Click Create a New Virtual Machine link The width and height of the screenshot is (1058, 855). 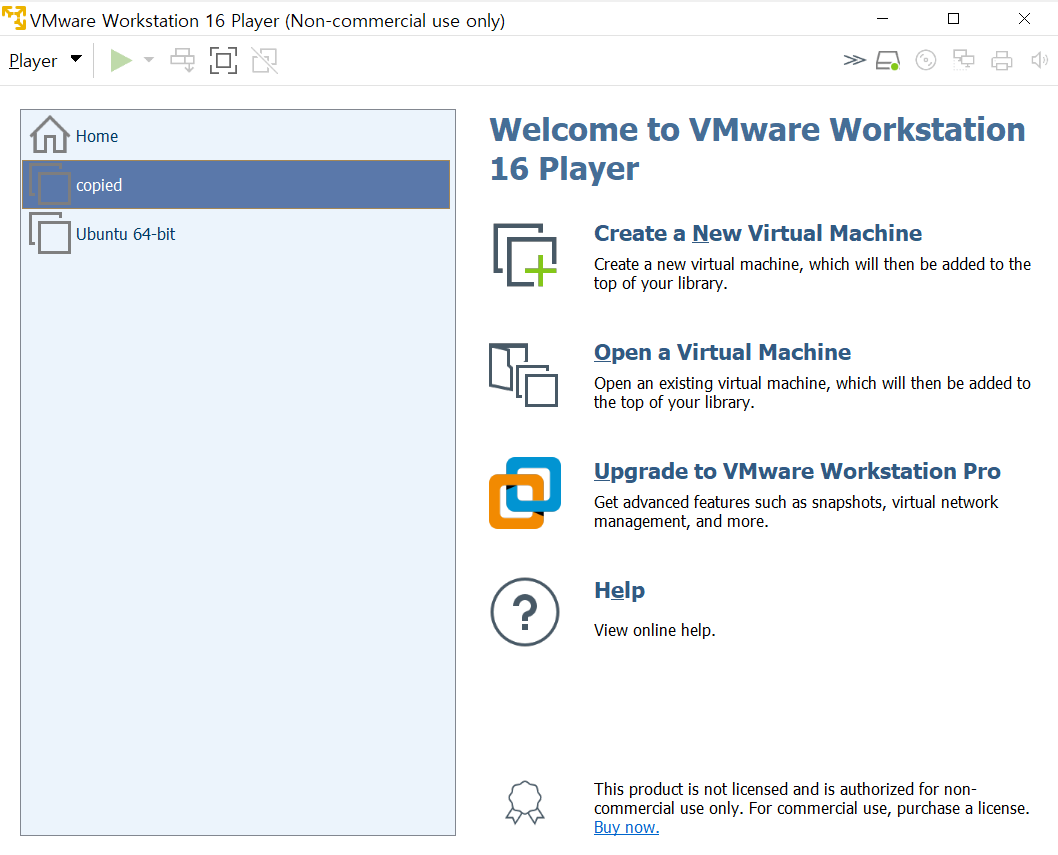point(758,233)
